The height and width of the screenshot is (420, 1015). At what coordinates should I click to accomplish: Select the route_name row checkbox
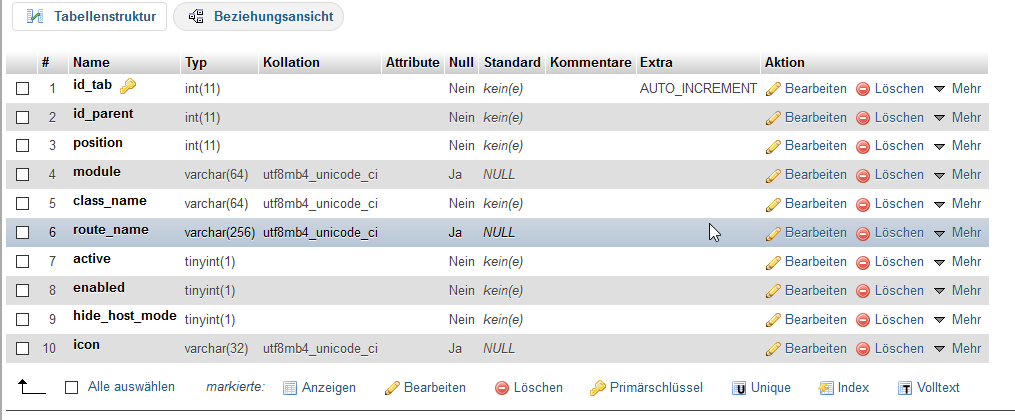(23, 233)
